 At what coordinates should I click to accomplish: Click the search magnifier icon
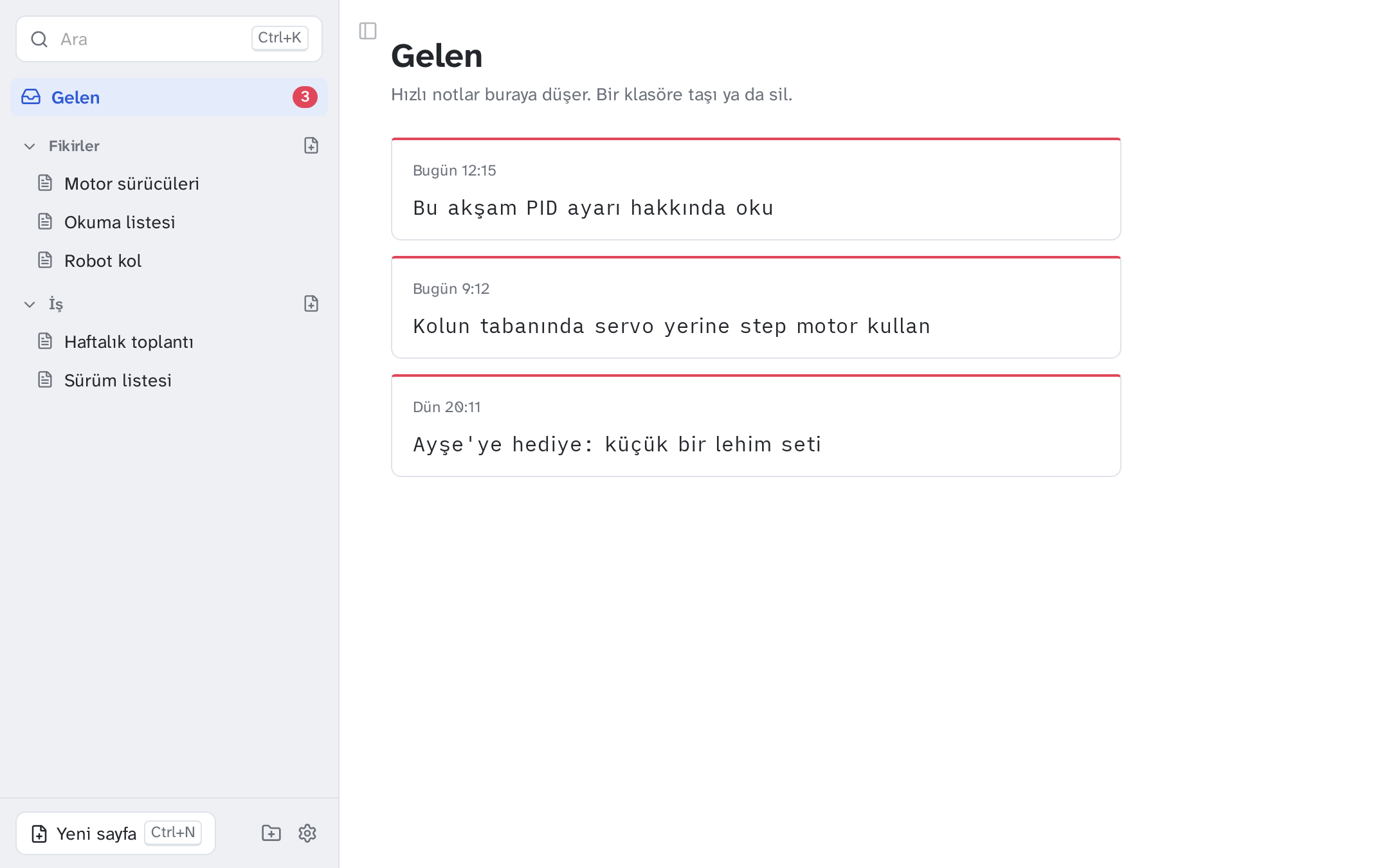coord(39,39)
